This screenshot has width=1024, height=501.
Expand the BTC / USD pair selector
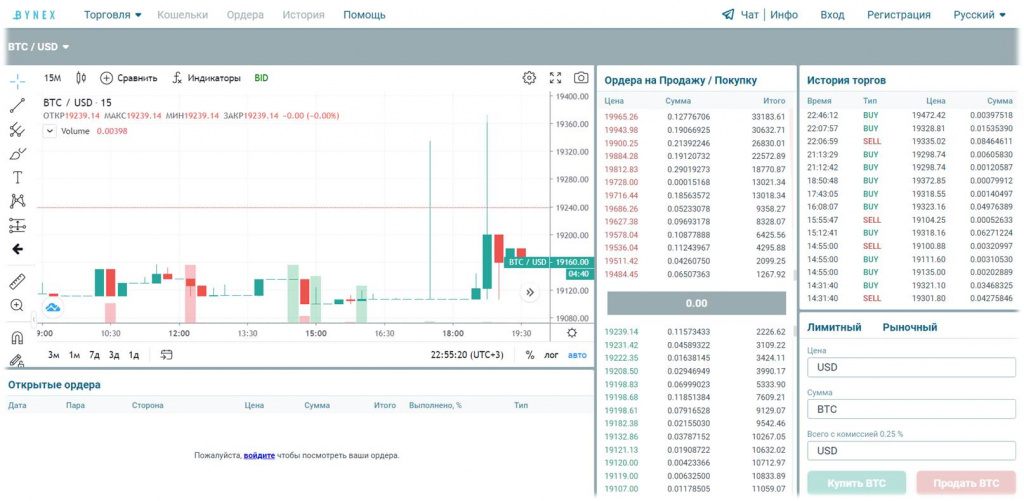click(39, 47)
